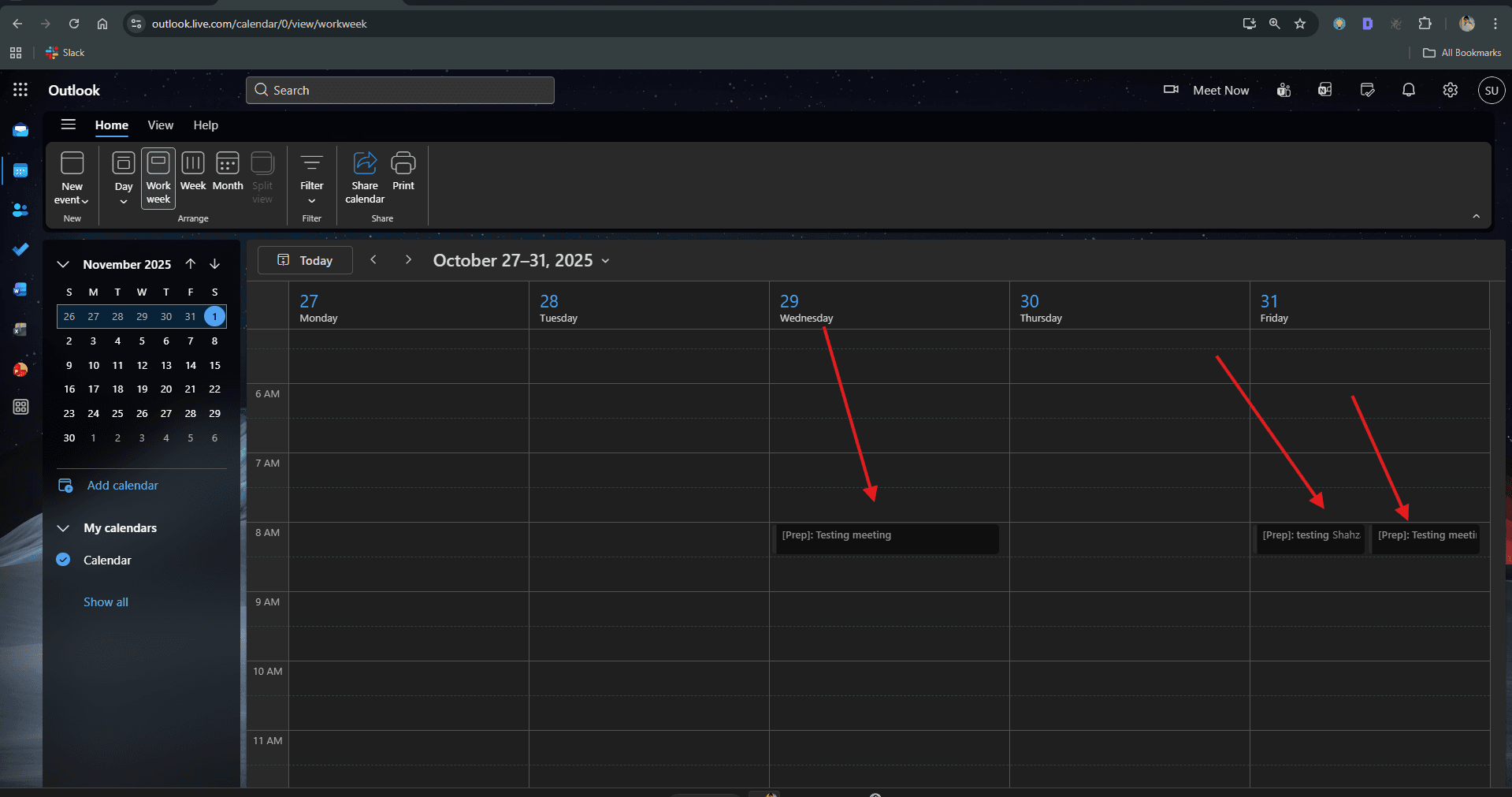Open the More apps sidebar icon
Image resolution: width=1512 pixels, height=797 pixels.
[20, 407]
